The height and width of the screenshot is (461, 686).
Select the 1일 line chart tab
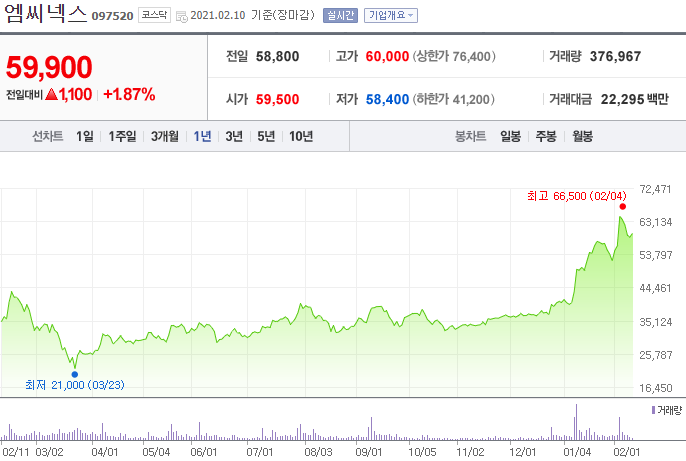(x=85, y=136)
